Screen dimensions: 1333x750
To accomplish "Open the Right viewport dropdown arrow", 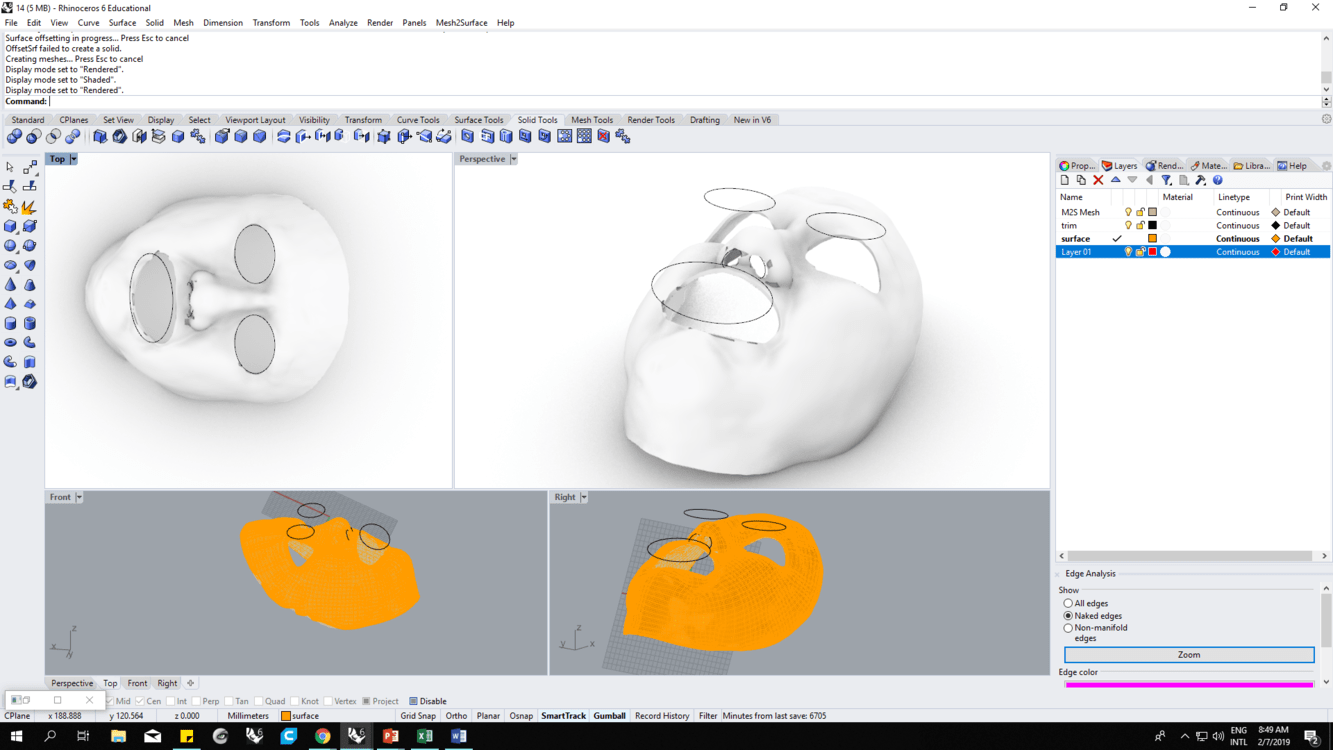I will [x=584, y=497].
